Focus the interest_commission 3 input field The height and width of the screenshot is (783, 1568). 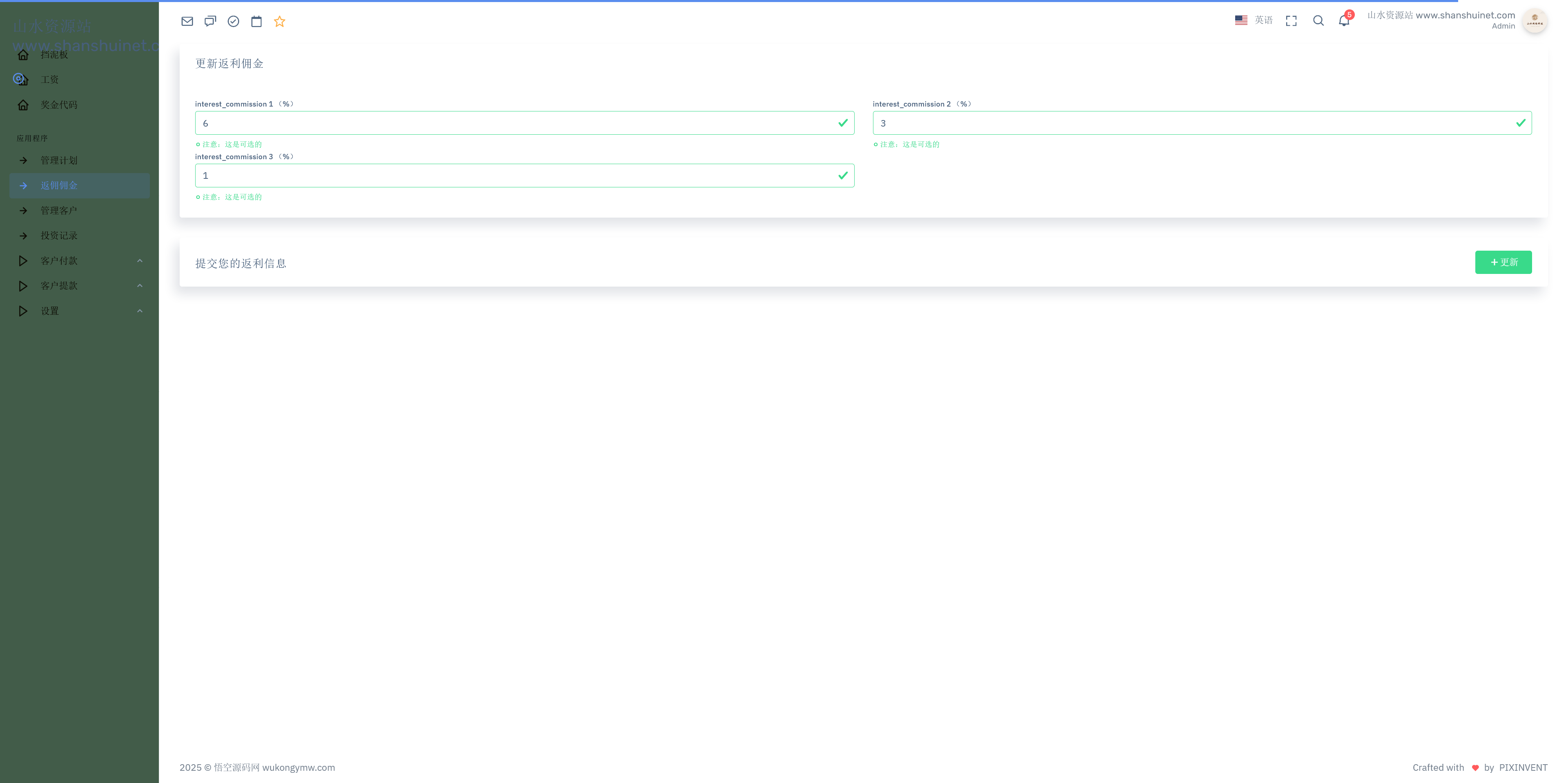click(x=517, y=175)
